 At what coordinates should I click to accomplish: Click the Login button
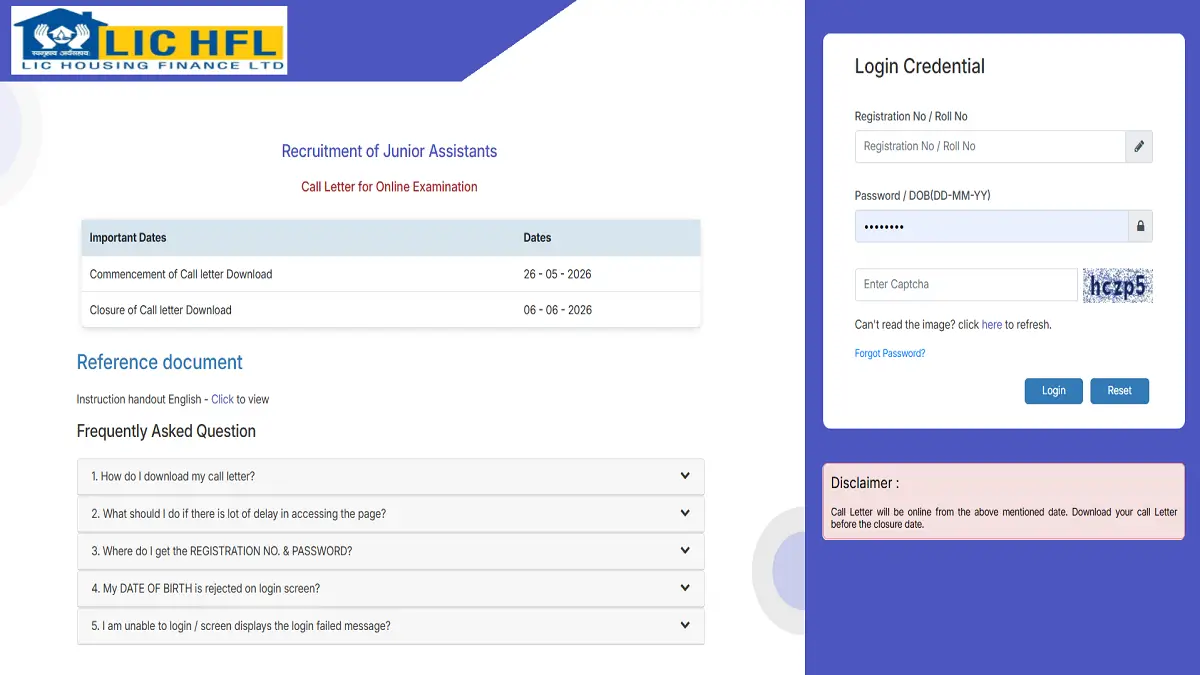(1054, 391)
